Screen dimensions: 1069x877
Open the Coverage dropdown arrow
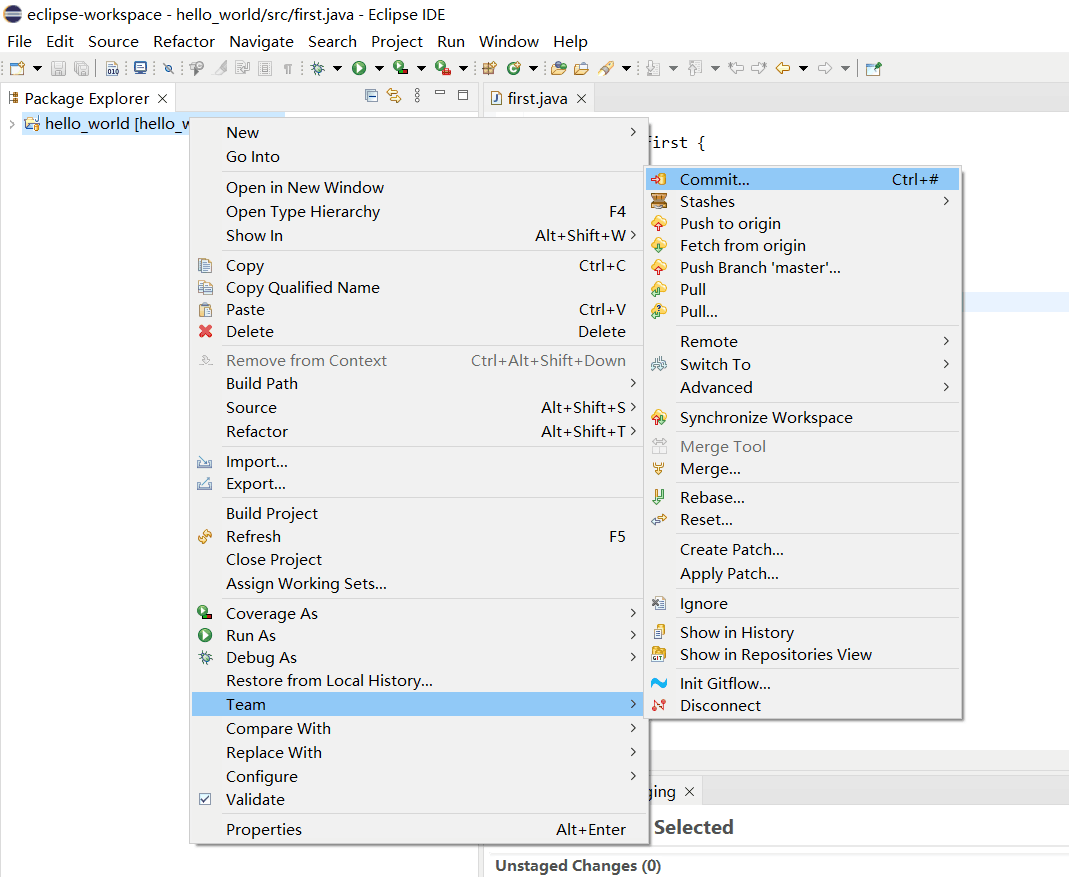point(421,68)
